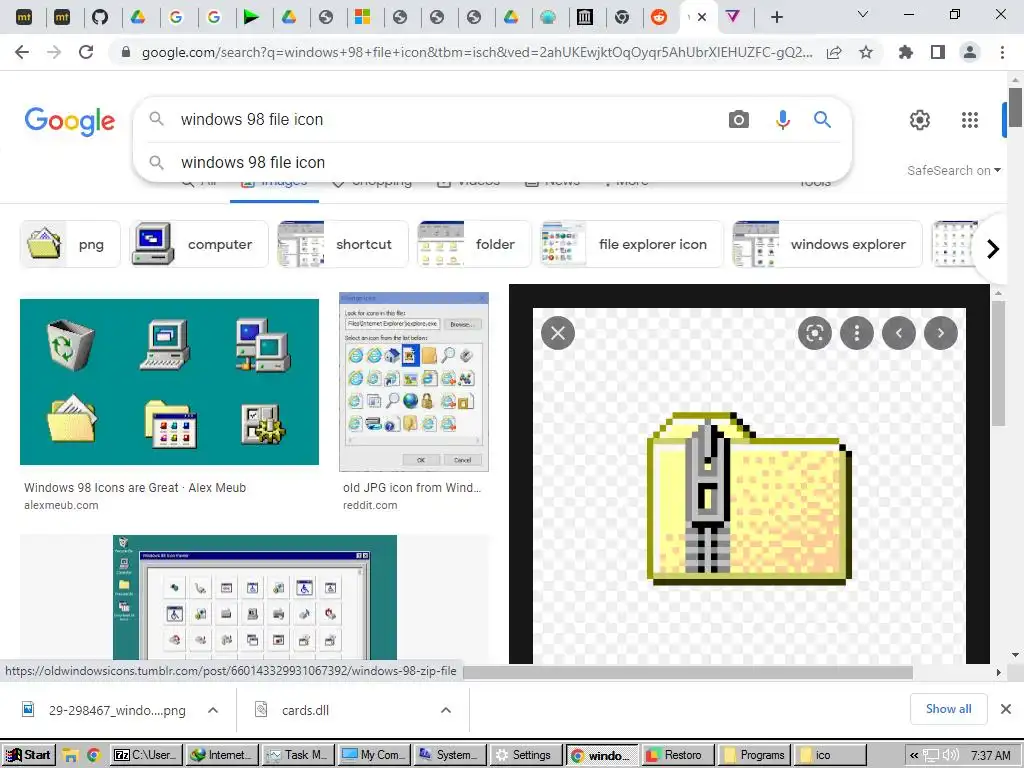
Task: Open the 29-298467_windo....png download
Action: pyautogui.click(x=104, y=710)
